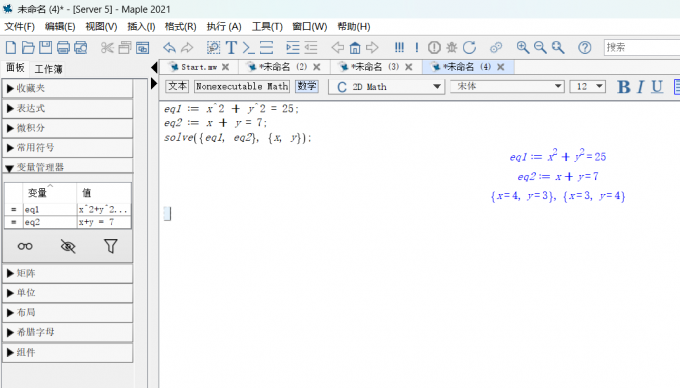Outdent section with the outdent icon
This screenshot has width=680, height=388.
[x=311, y=47]
